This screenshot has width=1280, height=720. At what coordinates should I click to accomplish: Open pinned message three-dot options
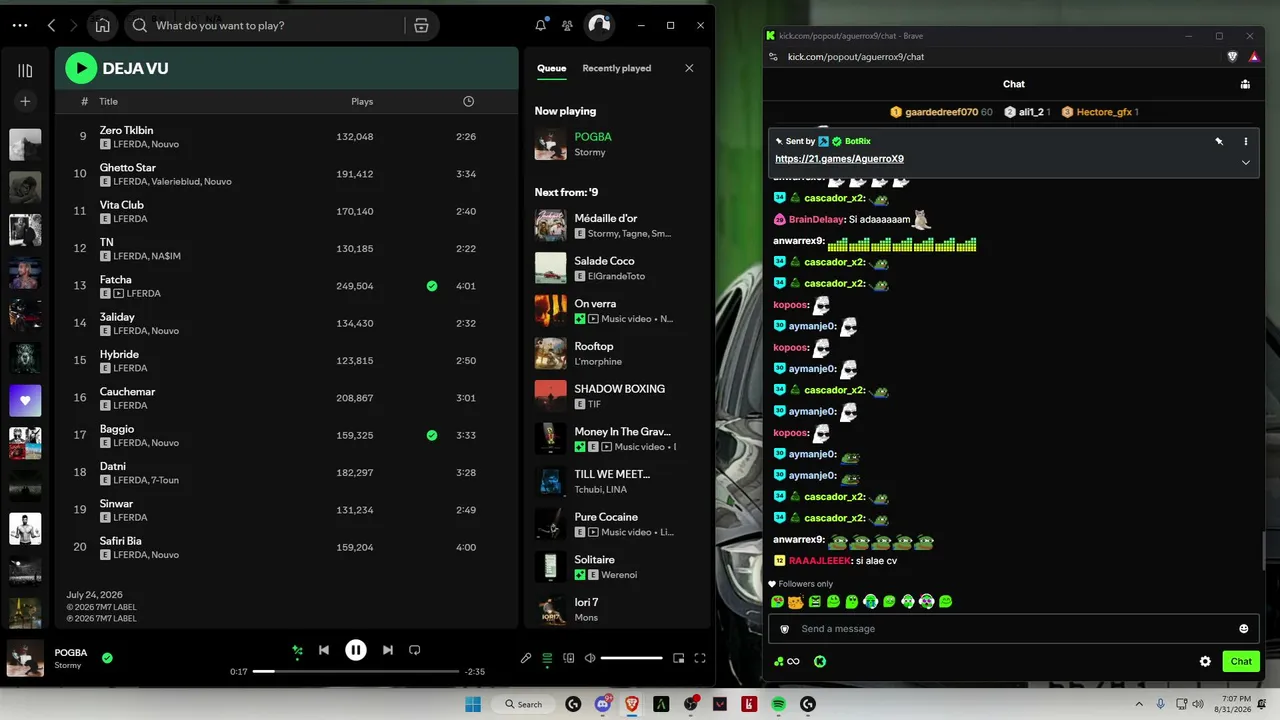click(x=1246, y=142)
